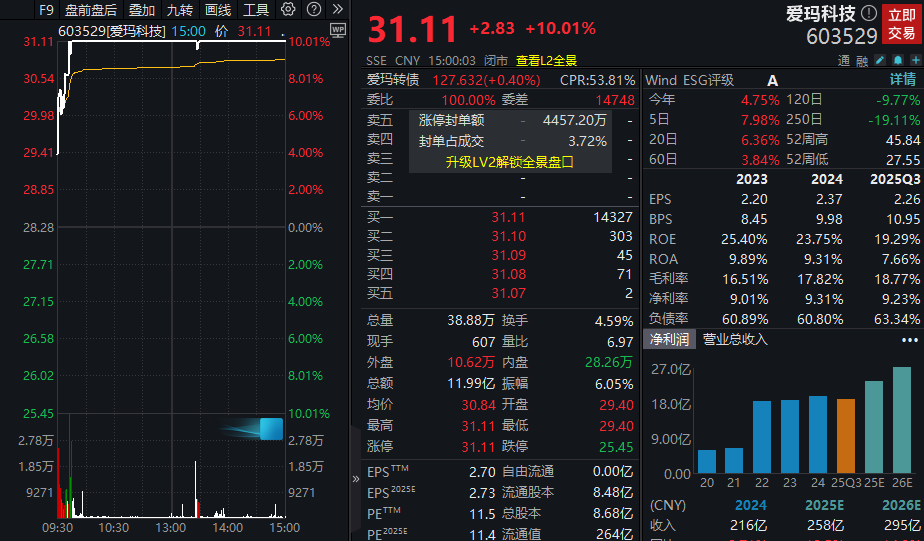Image resolution: width=924 pixels, height=541 pixels.
Task: Click the 立即交易 button
Action: (902, 24)
